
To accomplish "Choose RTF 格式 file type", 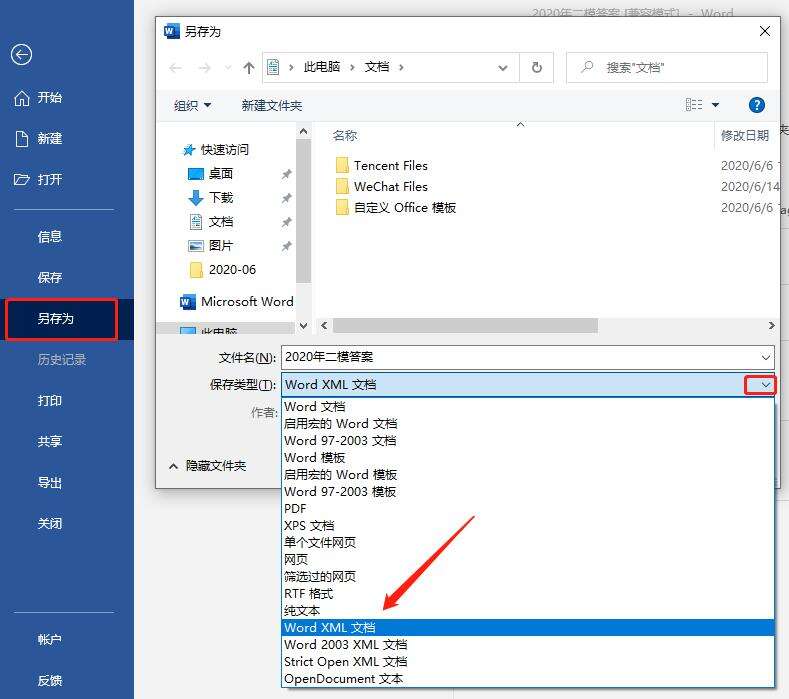I will [x=527, y=594].
